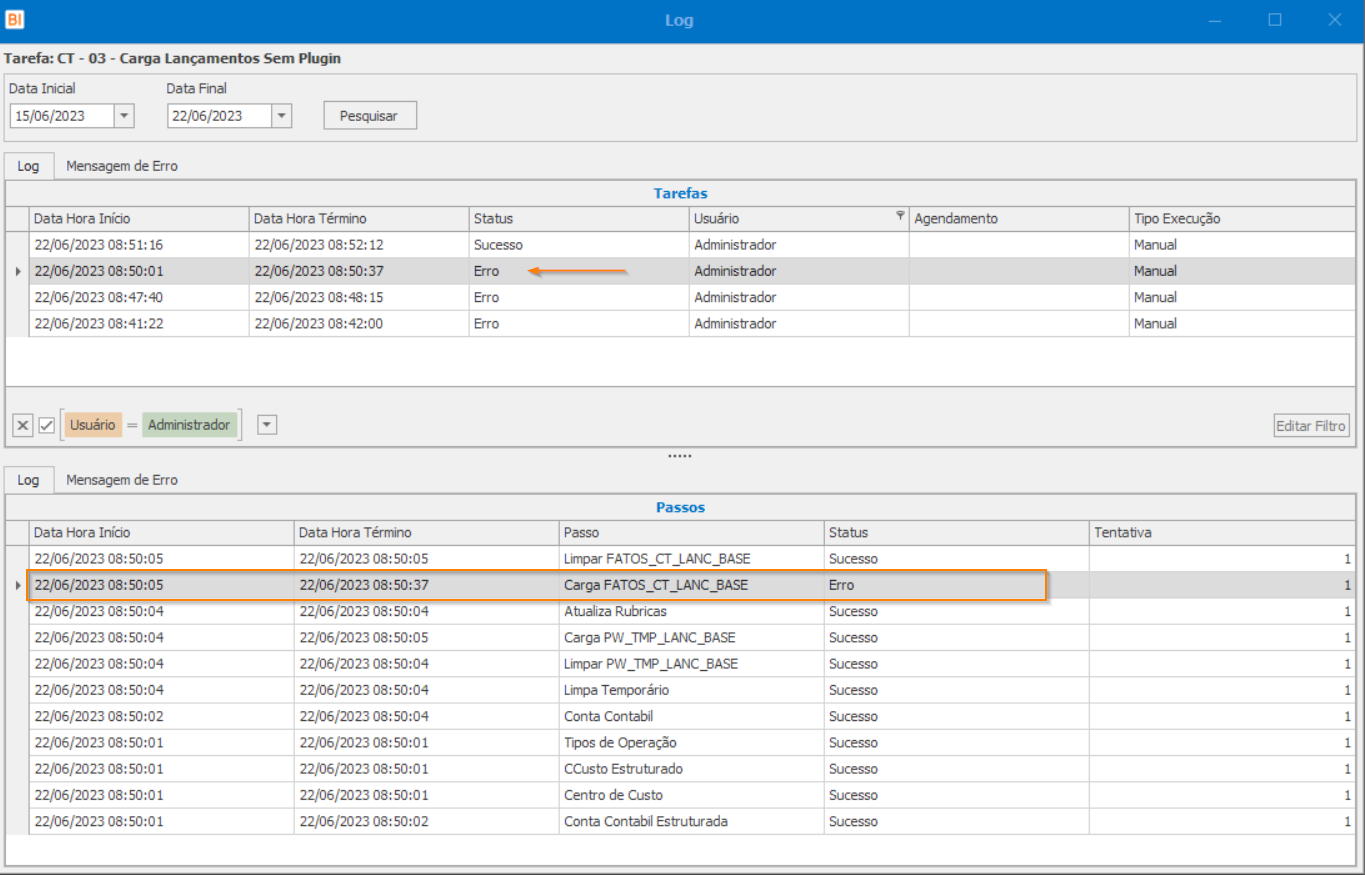The image size is (1365, 875).
Task: Click the green Administrador filter value tag
Action: [x=189, y=425]
